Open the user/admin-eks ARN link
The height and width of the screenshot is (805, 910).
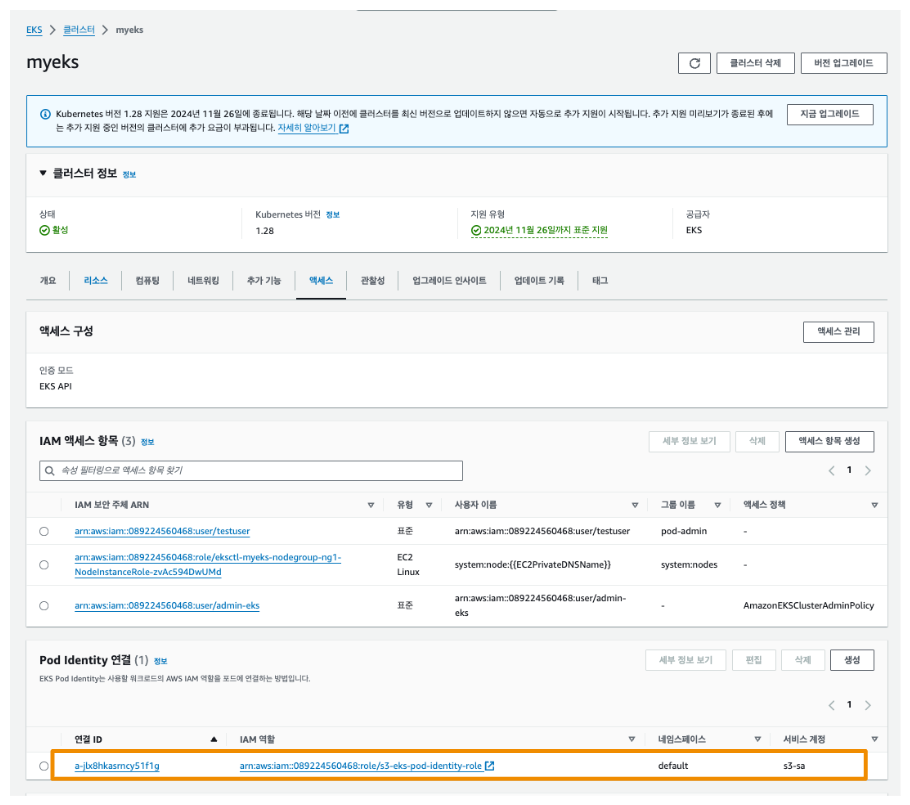167,605
